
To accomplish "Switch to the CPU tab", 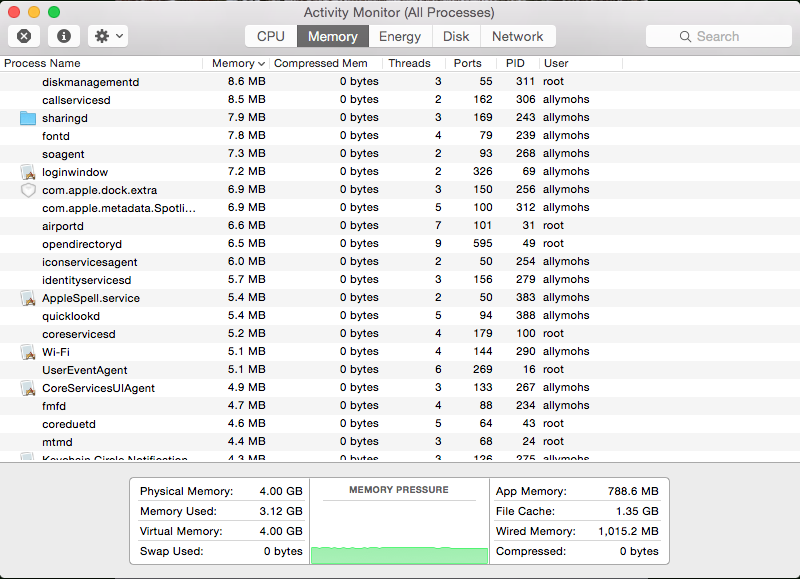I will pos(270,37).
